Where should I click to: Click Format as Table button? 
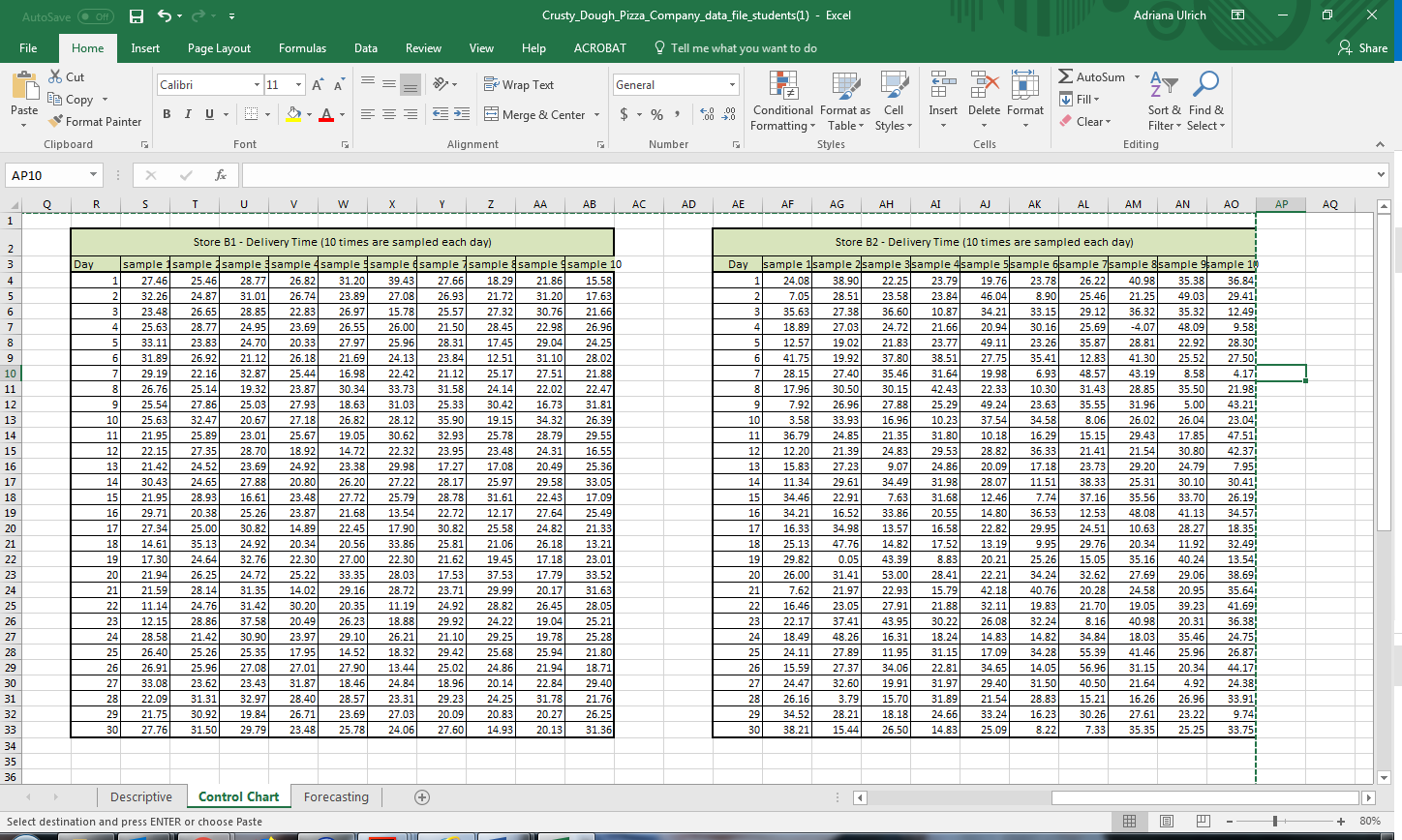(x=844, y=101)
